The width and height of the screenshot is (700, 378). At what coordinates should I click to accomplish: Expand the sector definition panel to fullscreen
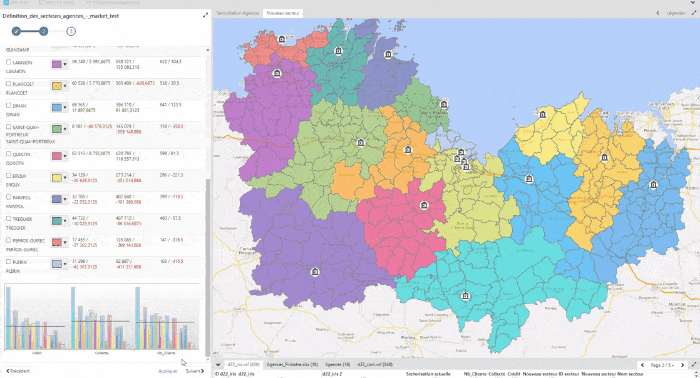[x=205, y=15]
